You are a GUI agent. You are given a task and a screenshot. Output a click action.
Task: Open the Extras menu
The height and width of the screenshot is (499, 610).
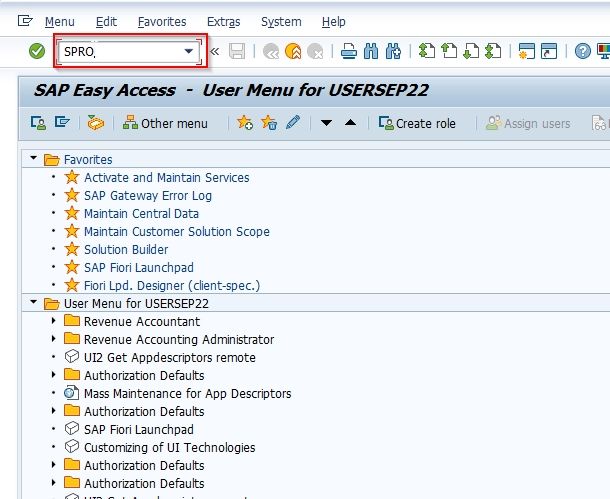click(224, 22)
